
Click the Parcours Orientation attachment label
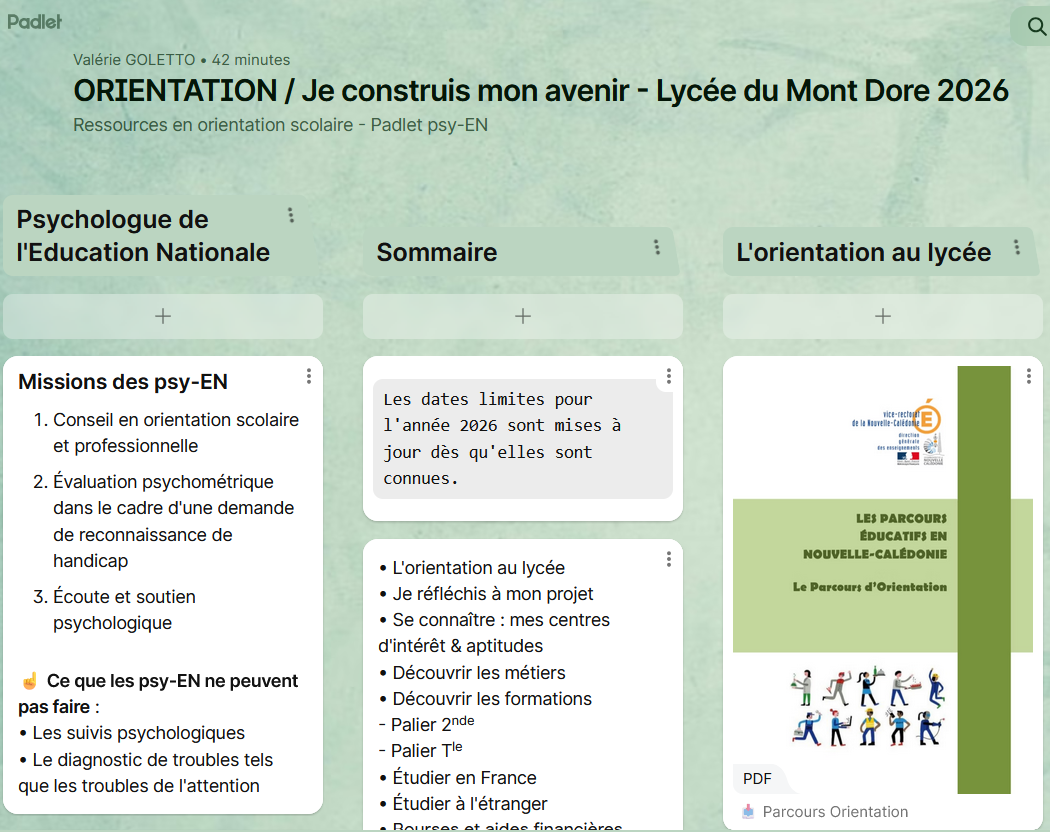pyautogui.click(x=835, y=812)
